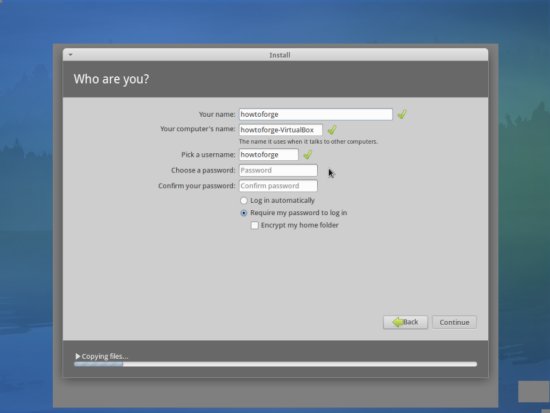Viewport: 550px width, 413px height.
Task: Click the Choose a password field
Action: pos(278,171)
